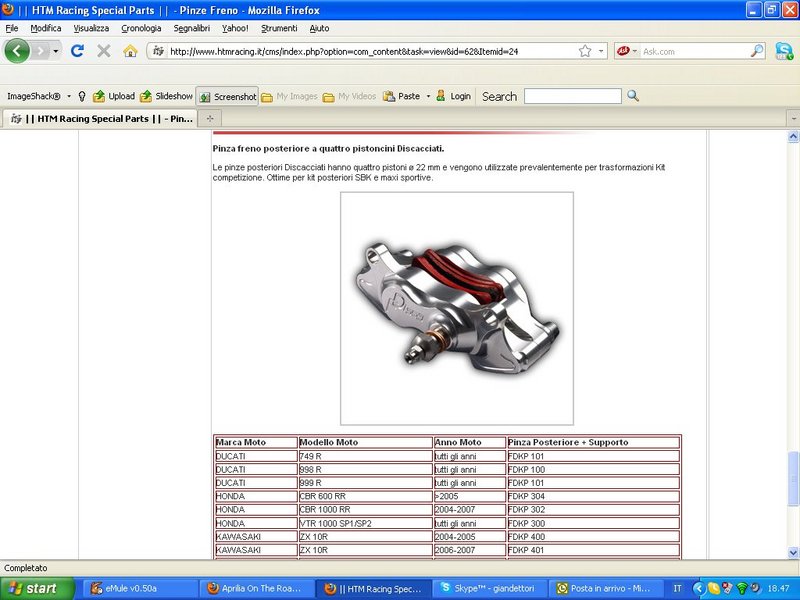Start an ImageShack Slideshow
The image size is (800, 600).
coord(166,96)
